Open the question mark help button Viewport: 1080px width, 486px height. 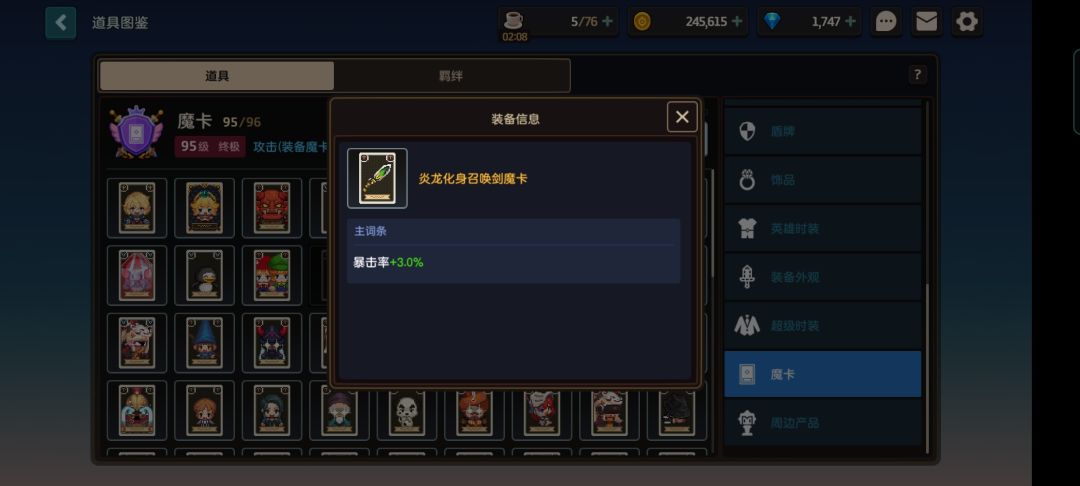[917, 74]
